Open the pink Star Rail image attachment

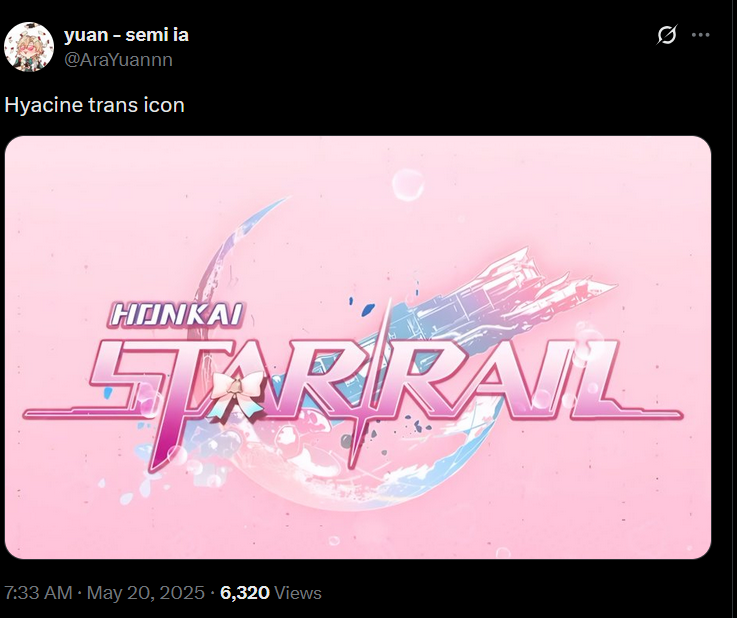pyautogui.click(x=358, y=347)
